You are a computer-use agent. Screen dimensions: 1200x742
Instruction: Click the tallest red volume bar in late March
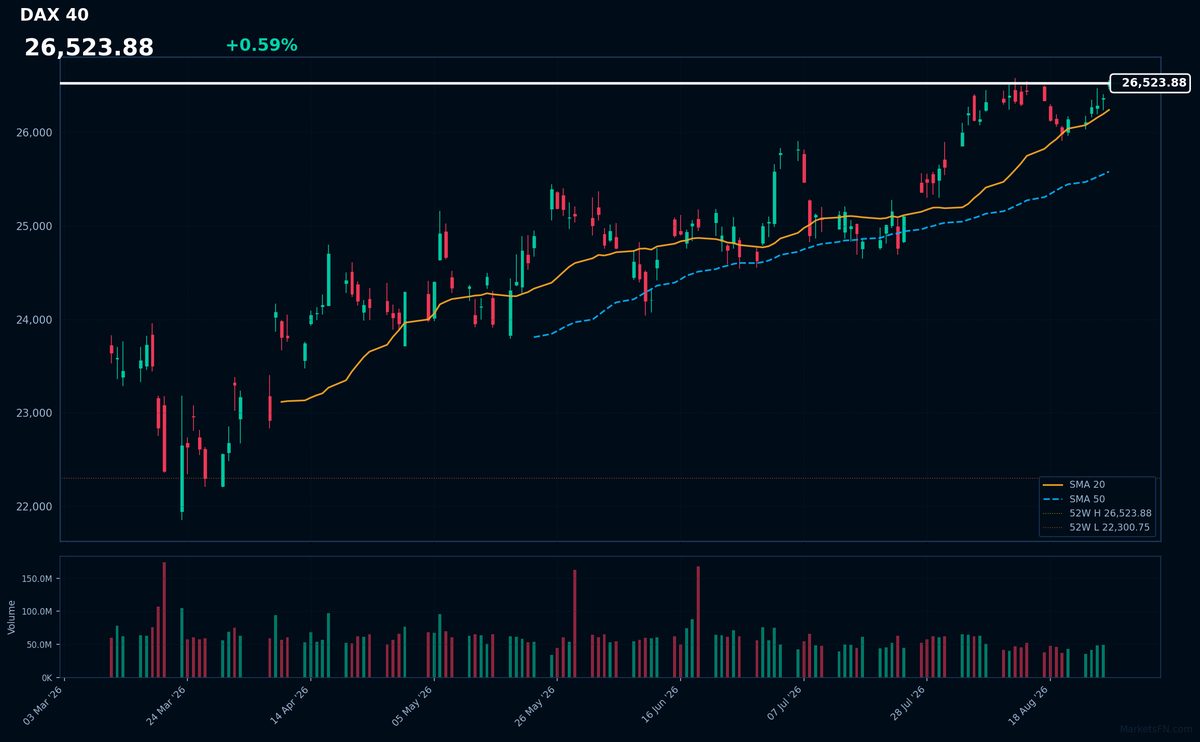(x=164, y=620)
